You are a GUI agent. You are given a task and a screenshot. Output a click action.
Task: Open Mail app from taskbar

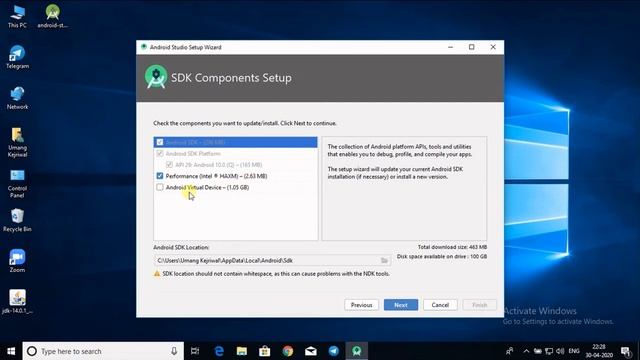click(311, 351)
